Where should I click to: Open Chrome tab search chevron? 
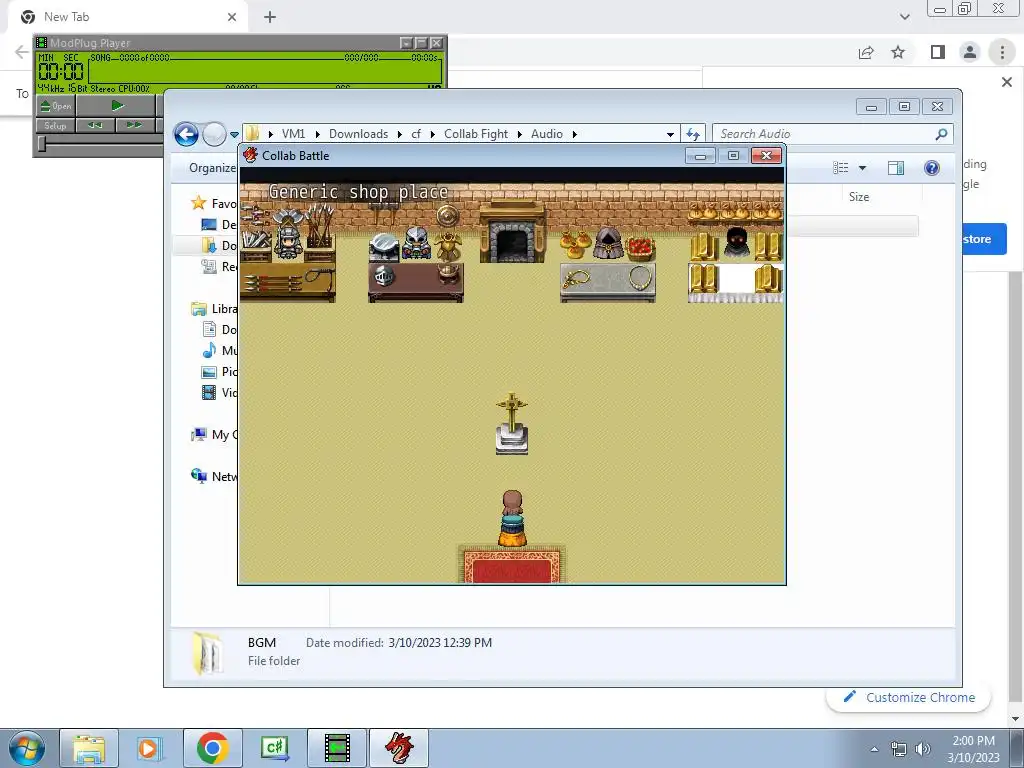(x=904, y=17)
